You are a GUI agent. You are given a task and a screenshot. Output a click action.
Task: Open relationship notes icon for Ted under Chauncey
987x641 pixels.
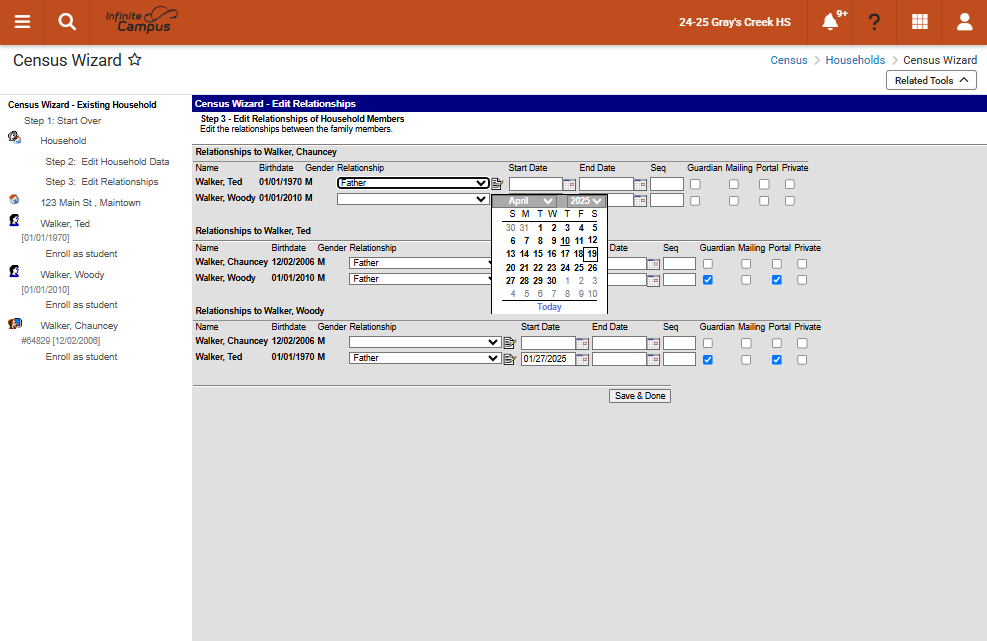497,184
